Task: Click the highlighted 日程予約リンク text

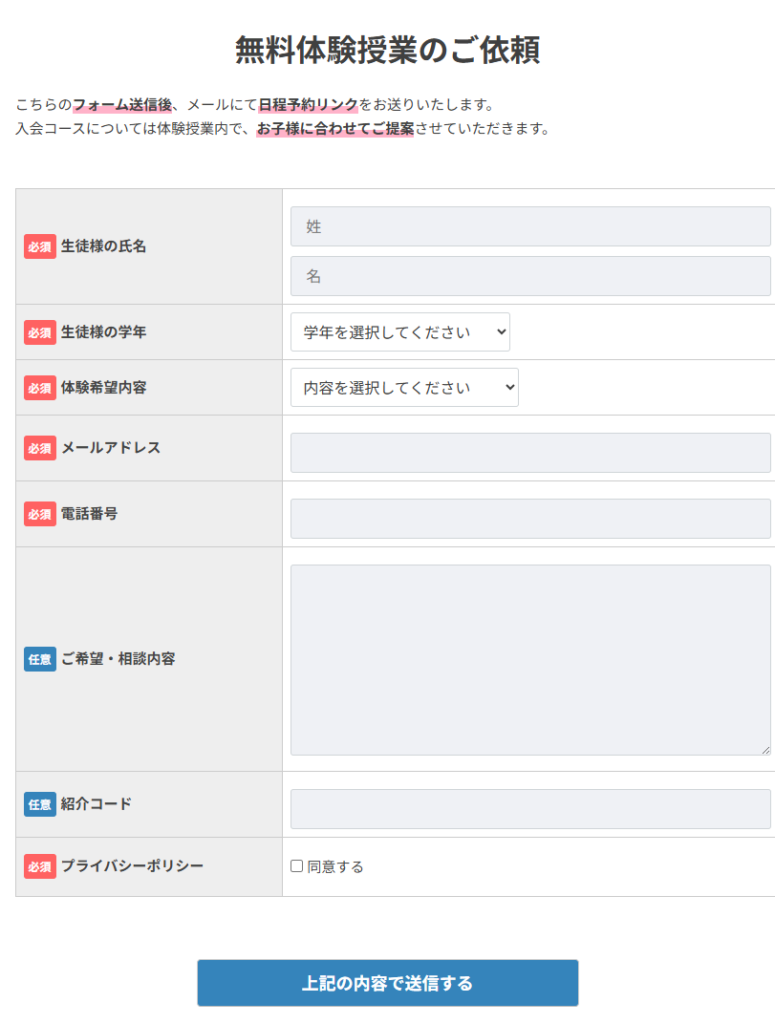Action: (x=308, y=104)
